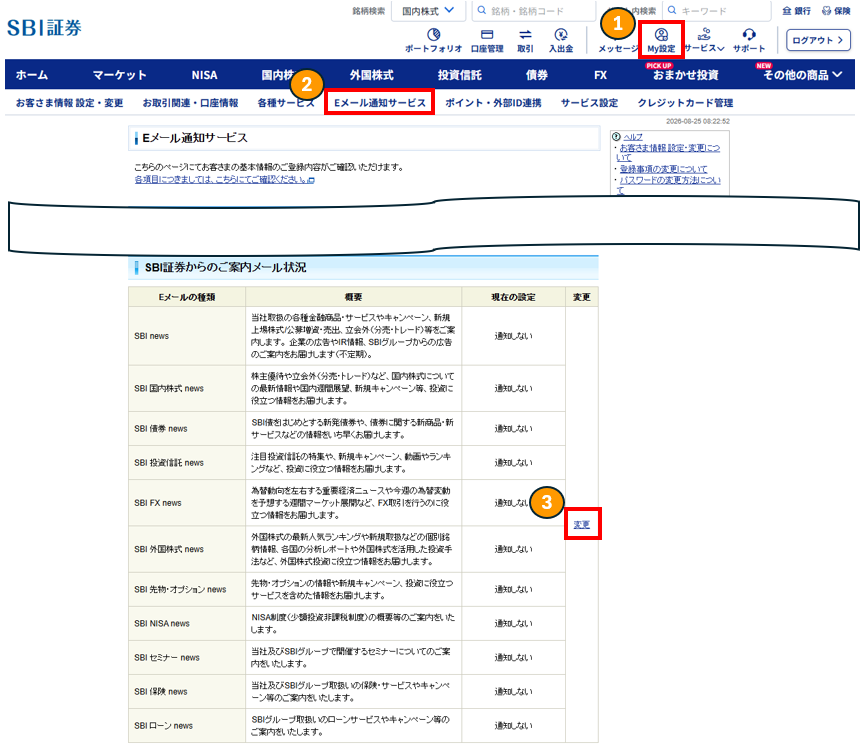Open サービス hand icon menu

(704, 35)
